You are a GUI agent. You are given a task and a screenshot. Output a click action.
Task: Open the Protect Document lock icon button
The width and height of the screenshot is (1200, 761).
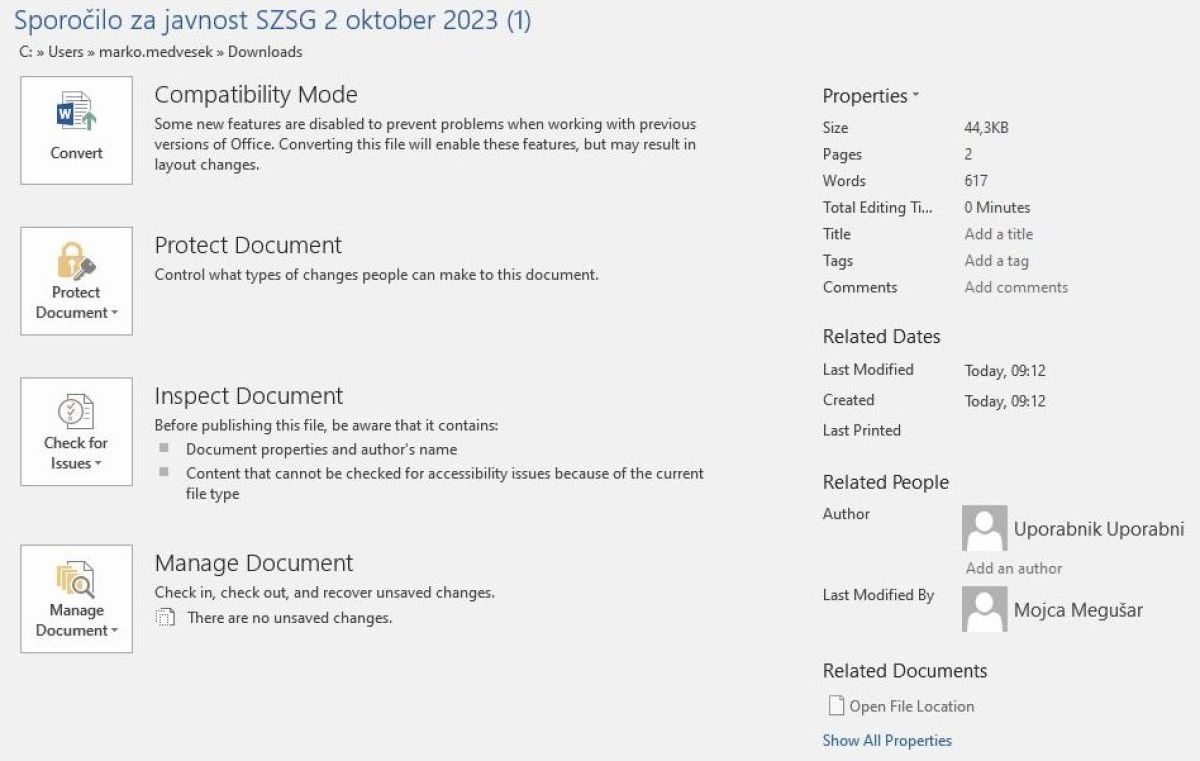pyautogui.click(x=76, y=262)
